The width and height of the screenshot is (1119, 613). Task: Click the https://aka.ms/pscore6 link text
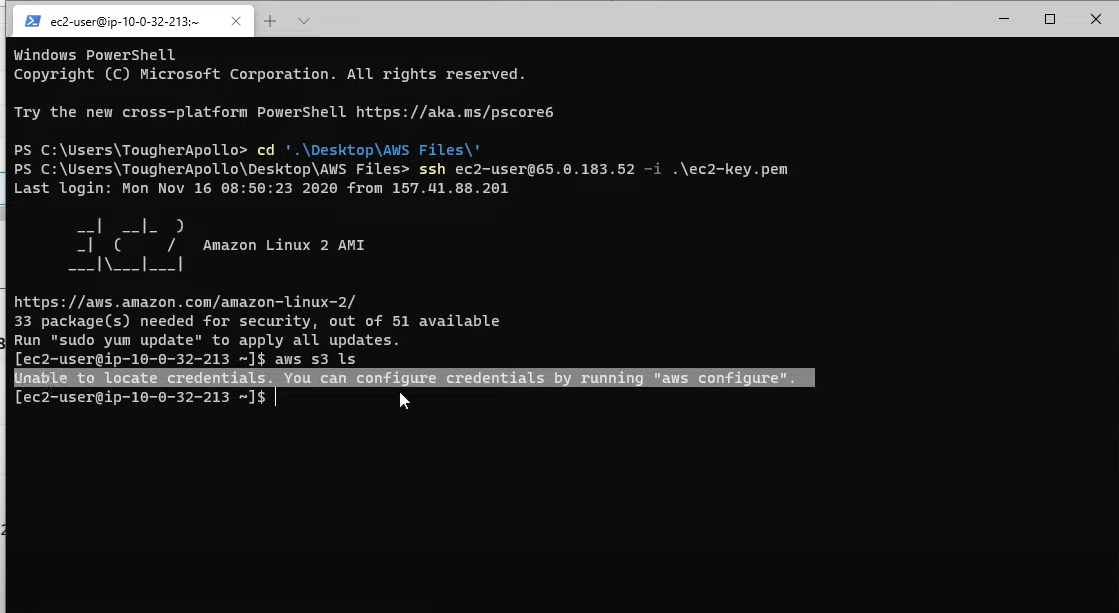pyautogui.click(x=455, y=112)
